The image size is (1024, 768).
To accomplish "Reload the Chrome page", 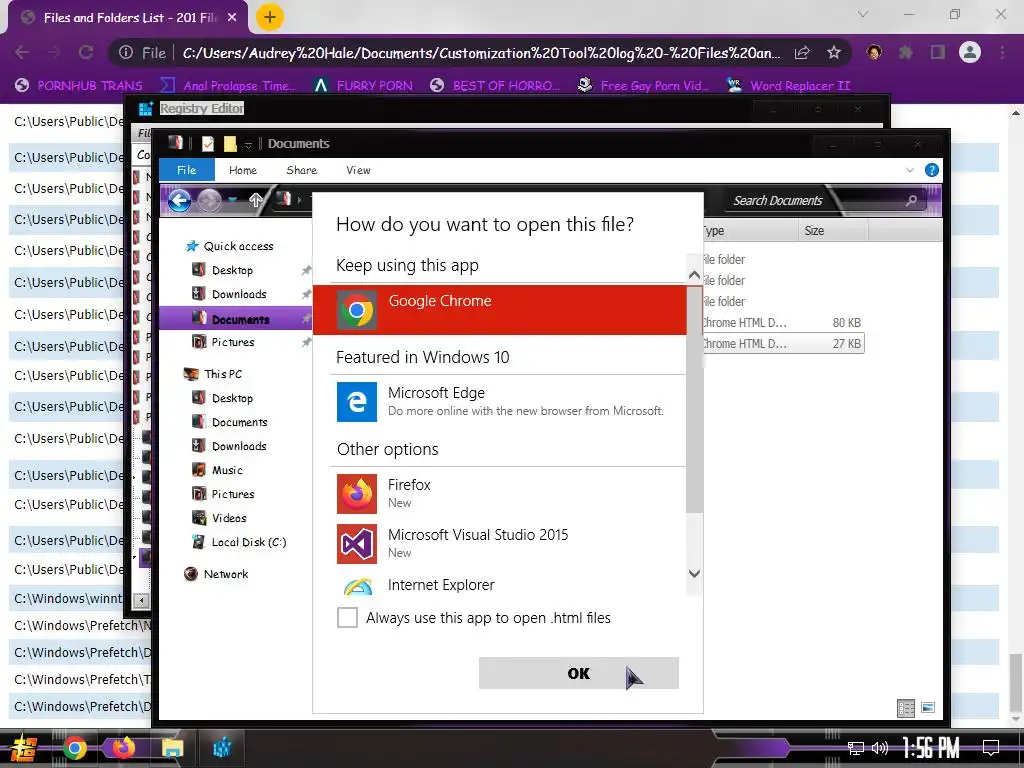I will (86, 52).
